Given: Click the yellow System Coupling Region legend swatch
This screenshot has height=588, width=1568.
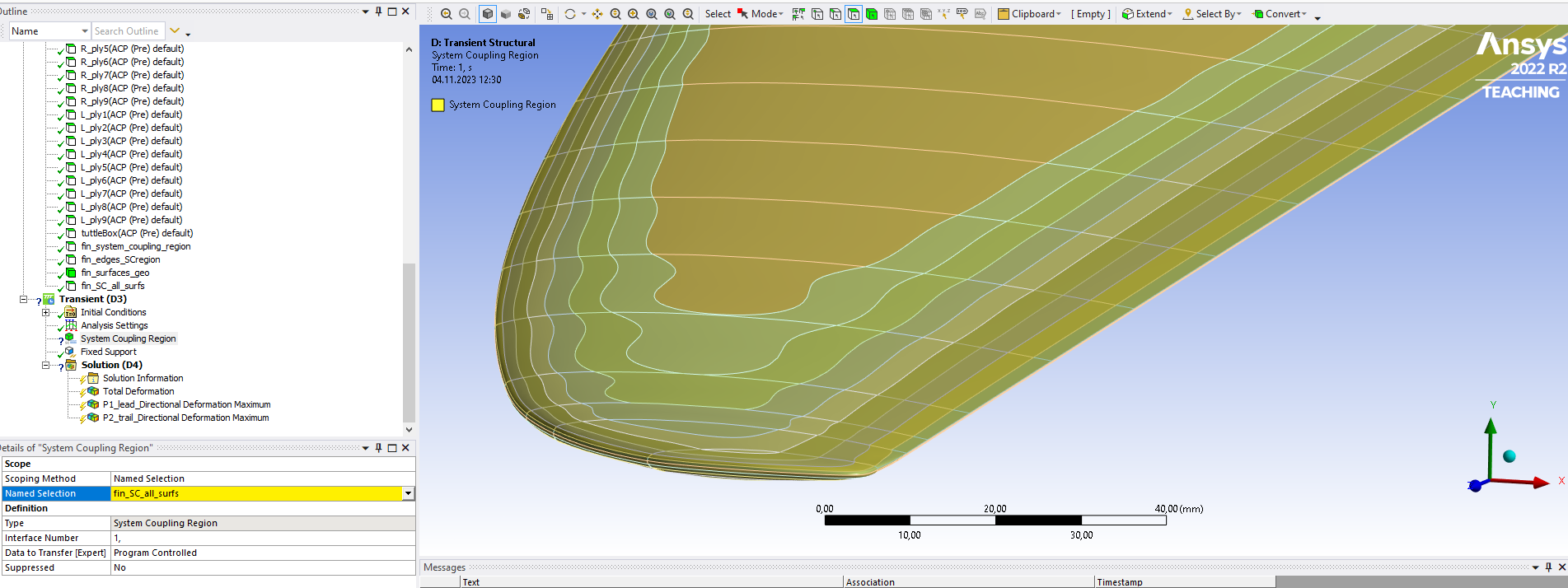Looking at the screenshot, I should (x=438, y=105).
